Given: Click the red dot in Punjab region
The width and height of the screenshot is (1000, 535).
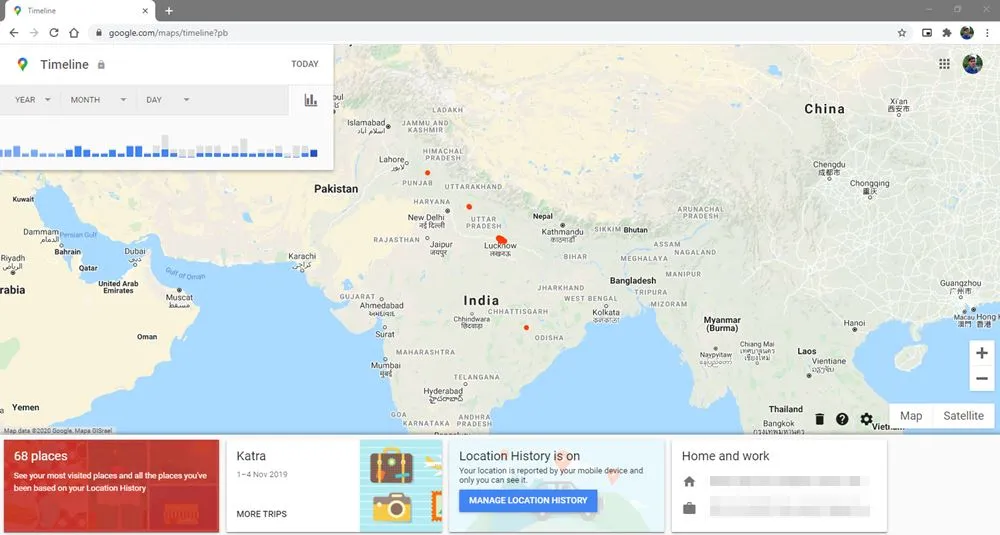Looking at the screenshot, I should point(427,173).
